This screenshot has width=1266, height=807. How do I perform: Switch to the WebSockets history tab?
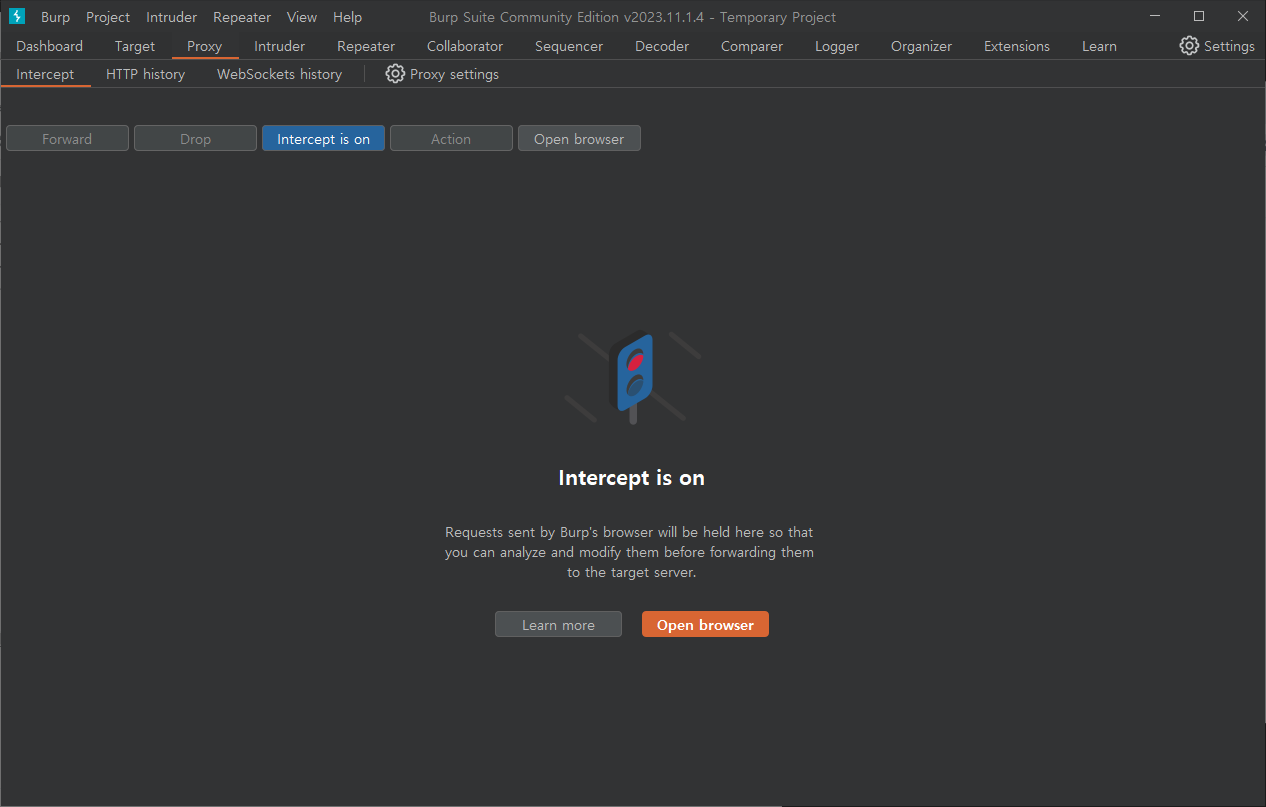(x=279, y=74)
